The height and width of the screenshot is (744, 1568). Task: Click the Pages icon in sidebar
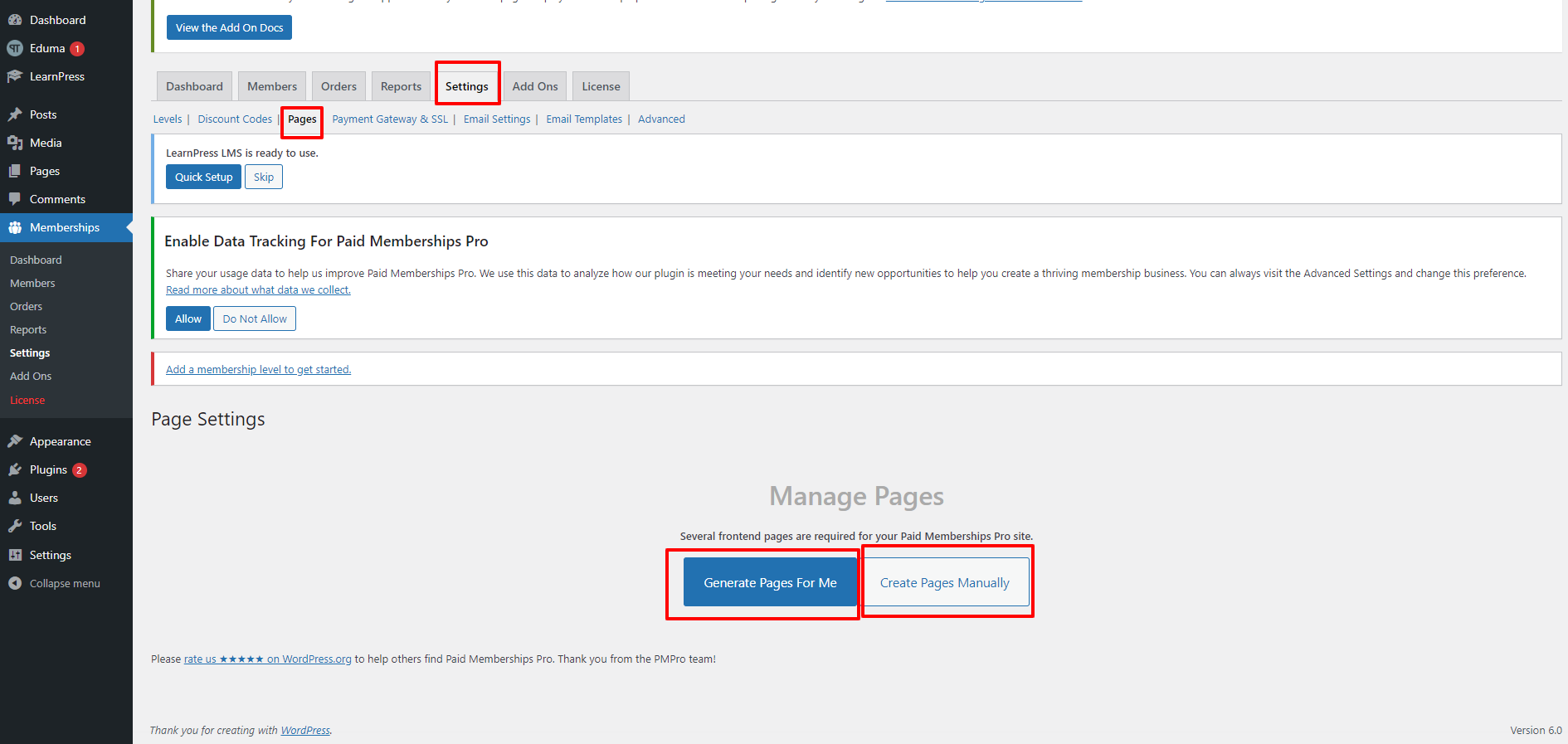click(15, 171)
